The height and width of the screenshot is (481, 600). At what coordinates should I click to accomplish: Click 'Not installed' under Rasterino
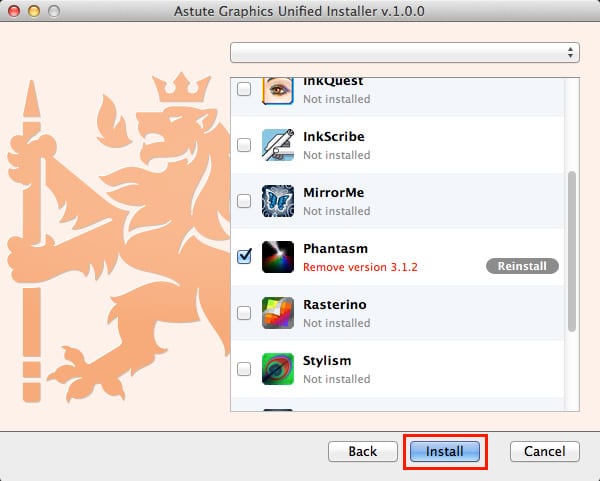tap(337, 323)
